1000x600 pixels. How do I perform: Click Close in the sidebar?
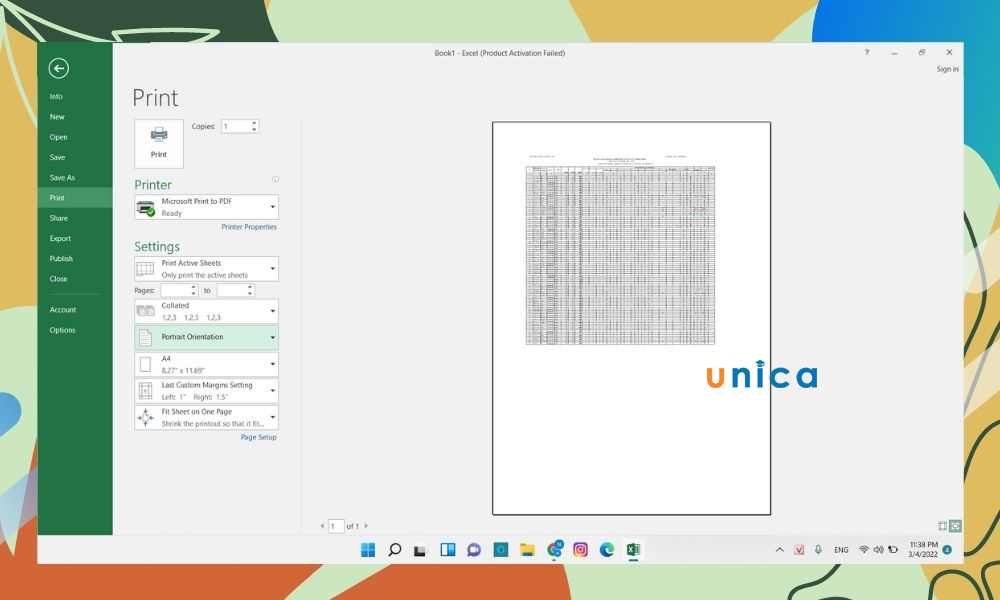click(x=58, y=279)
